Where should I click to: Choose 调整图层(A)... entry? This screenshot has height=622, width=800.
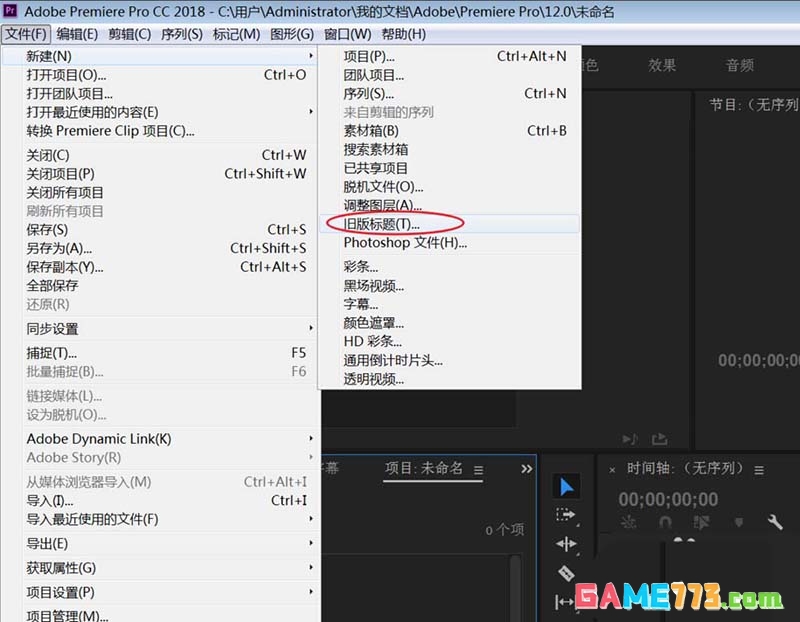(449, 205)
